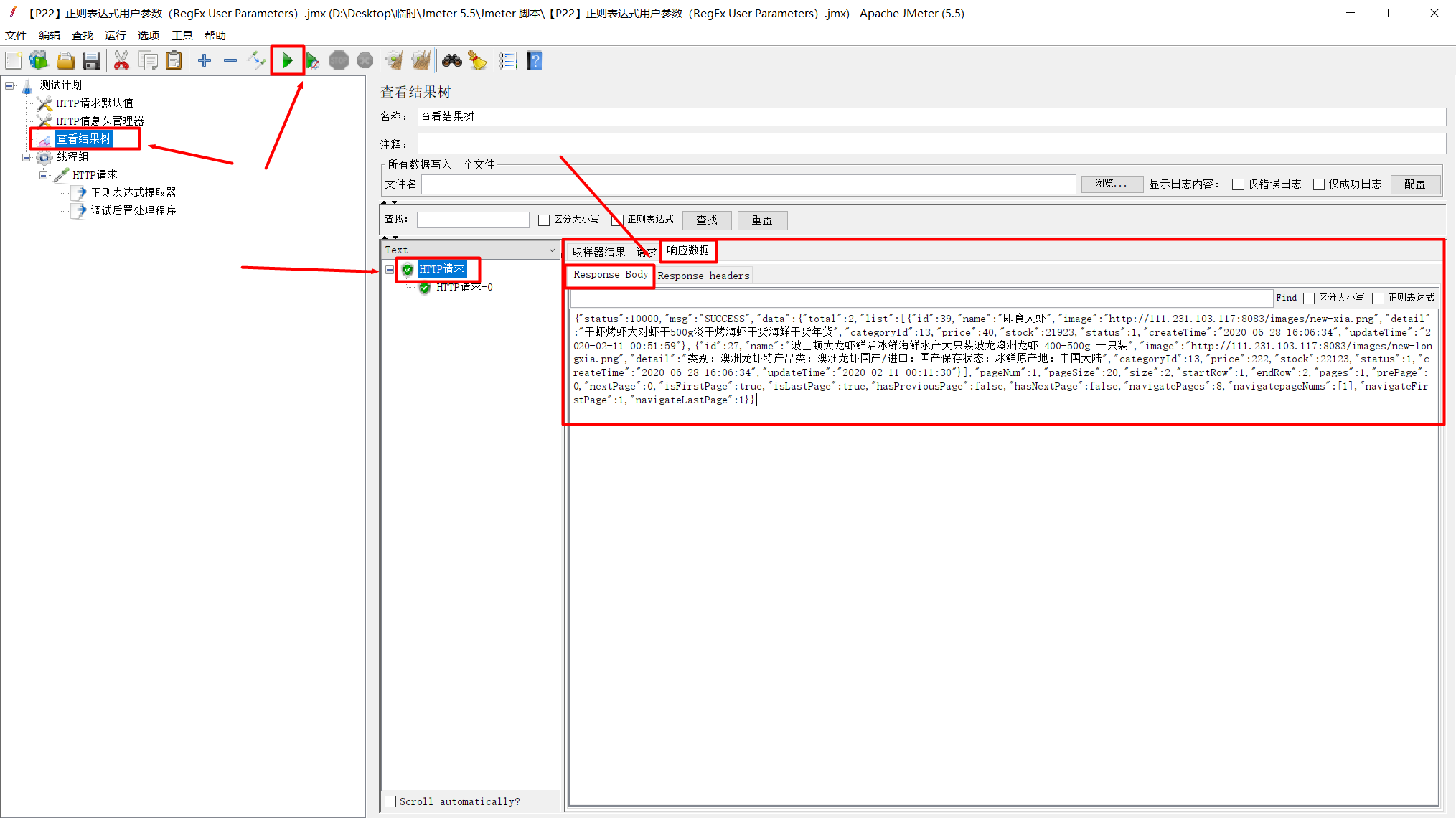1456x818 pixels.
Task: Collapse HTTP请求 expander in test plan
Action: 44,175
